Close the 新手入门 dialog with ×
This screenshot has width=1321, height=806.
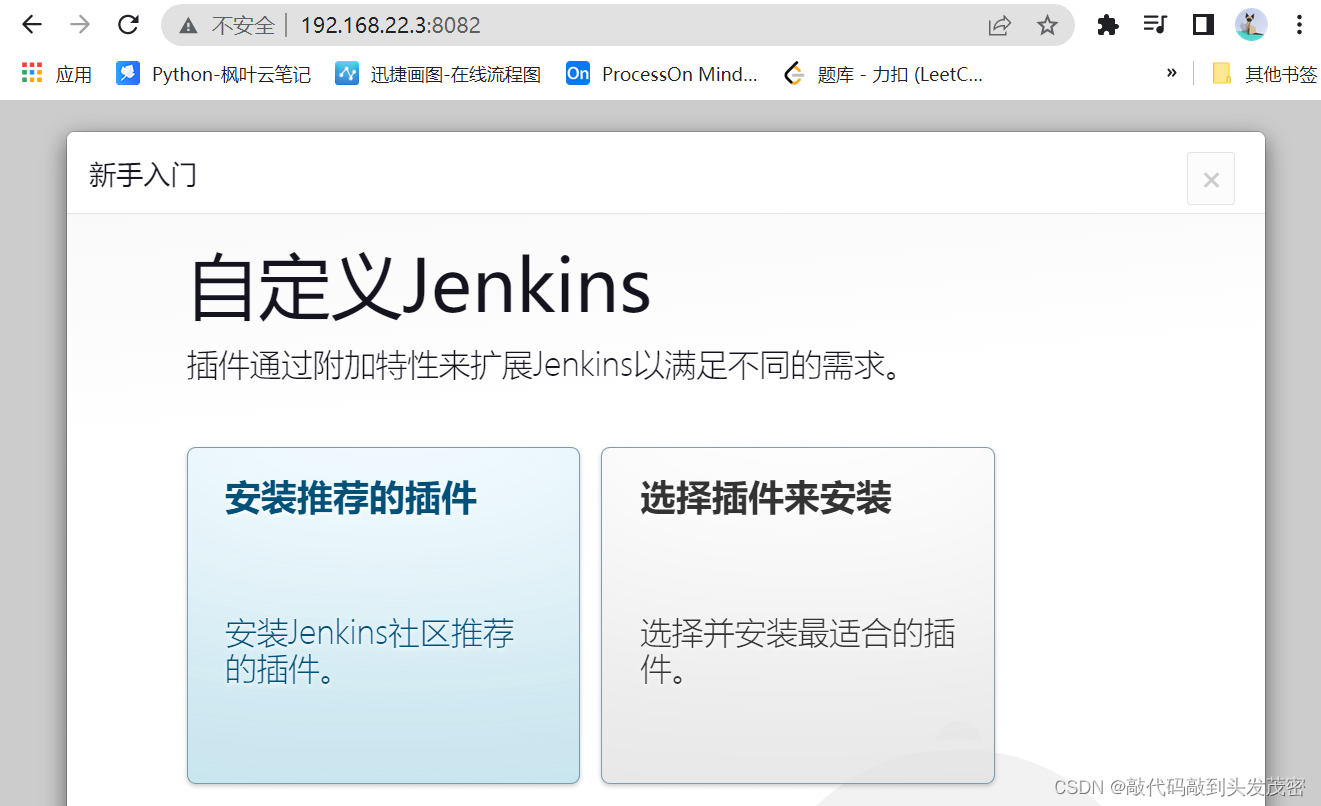(1211, 179)
